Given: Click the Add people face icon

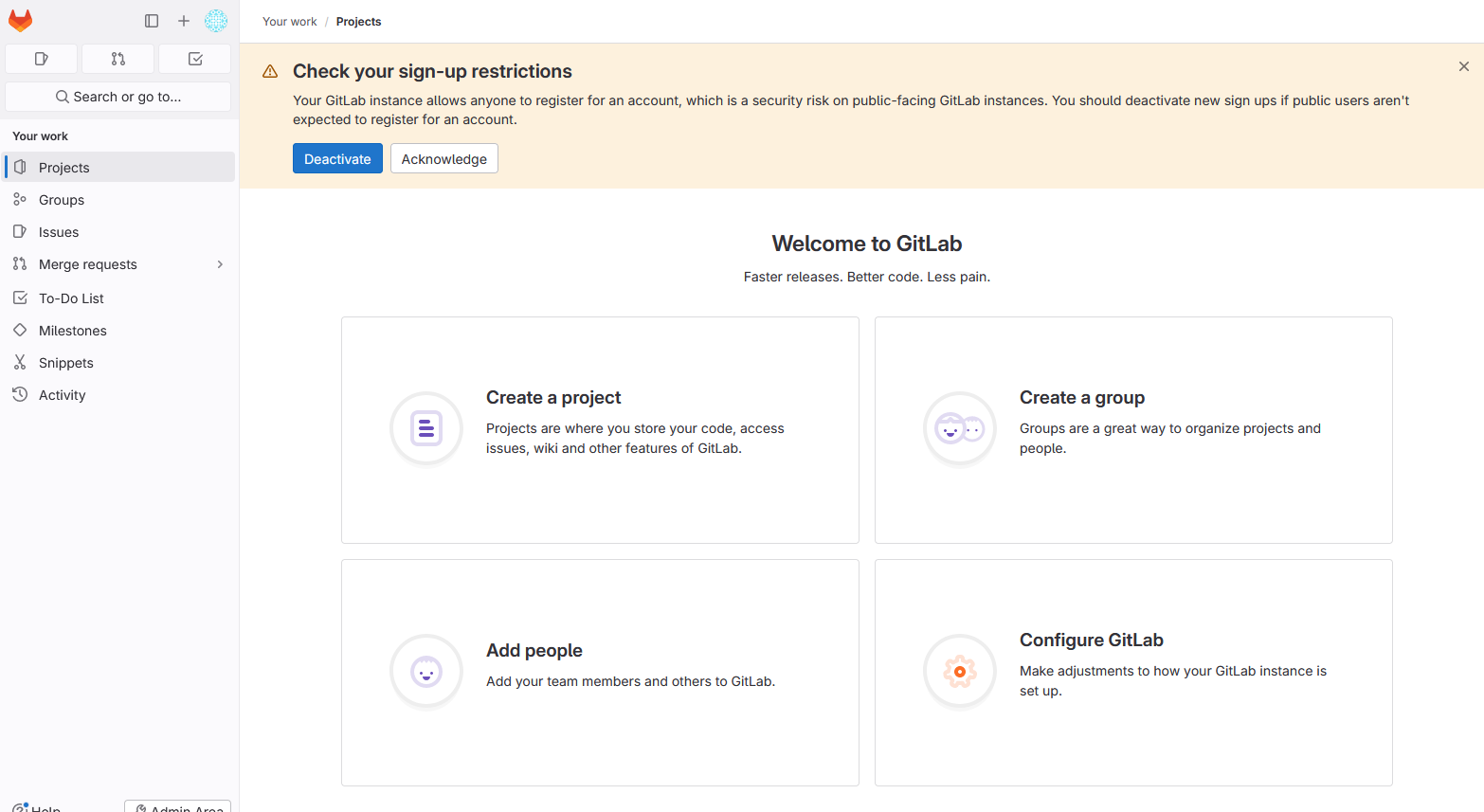Looking at the screenshot, I should coord(426,672).
